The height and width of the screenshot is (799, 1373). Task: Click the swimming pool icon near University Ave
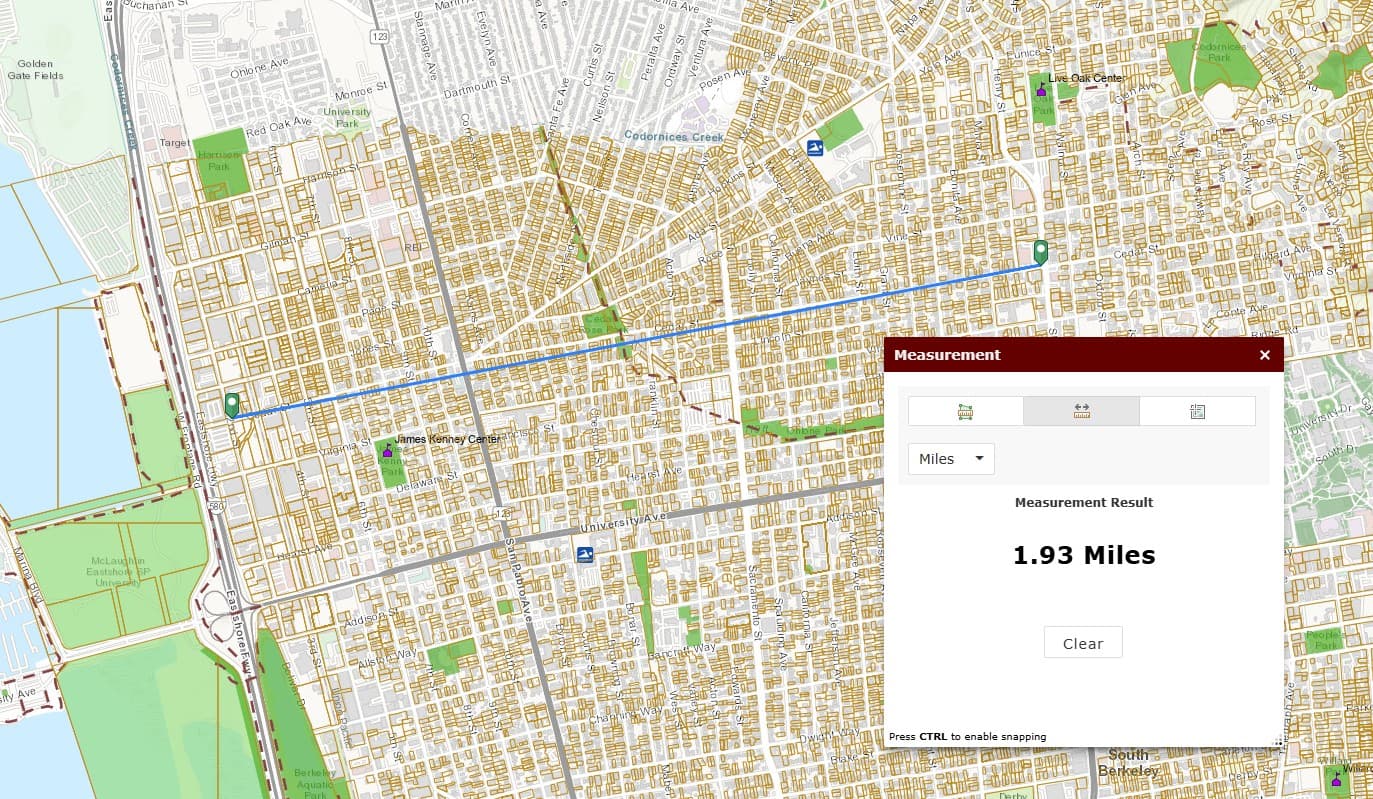click(583, 554)
